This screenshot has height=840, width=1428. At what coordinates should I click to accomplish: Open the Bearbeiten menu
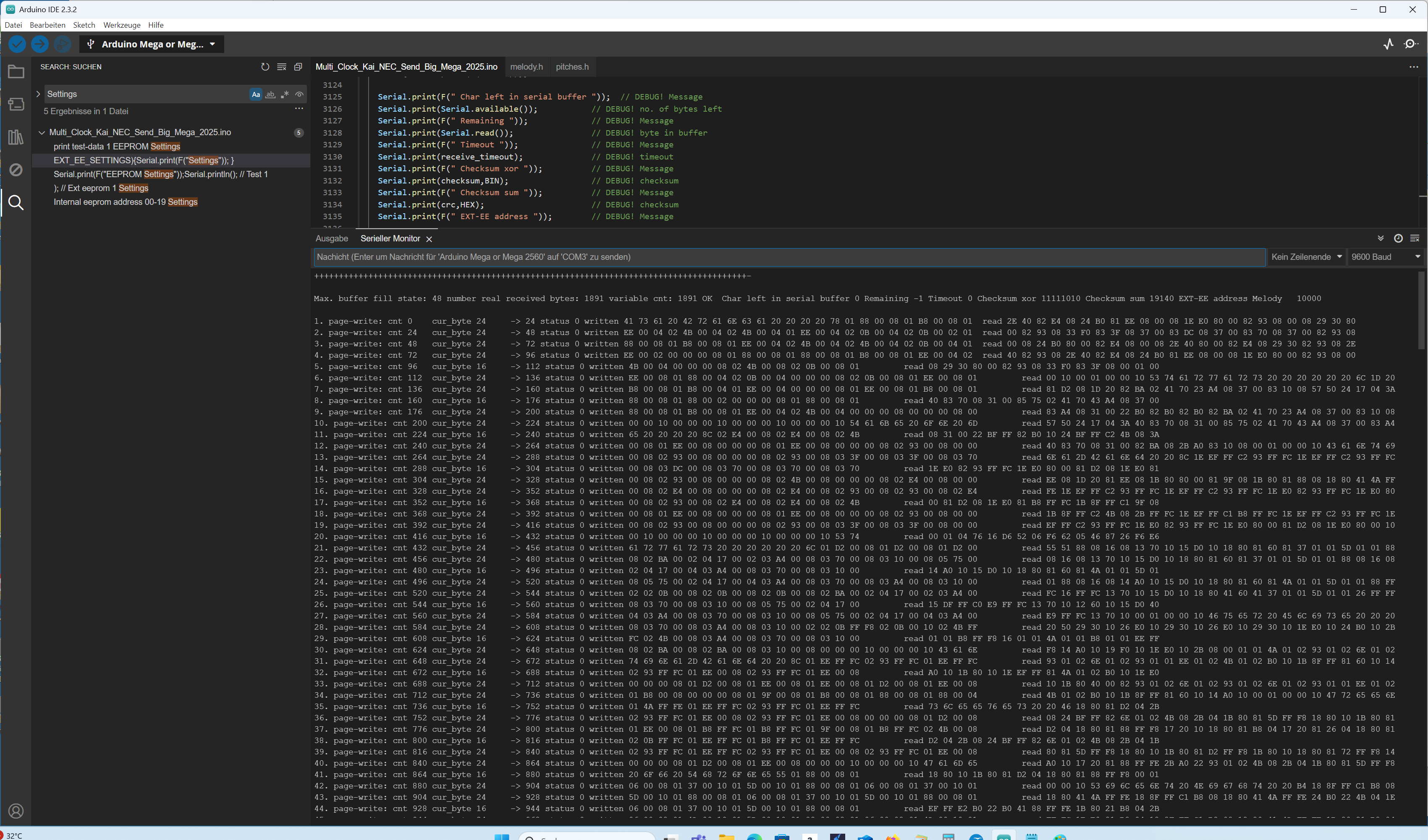pyautogui.click(x=47, y=25)
